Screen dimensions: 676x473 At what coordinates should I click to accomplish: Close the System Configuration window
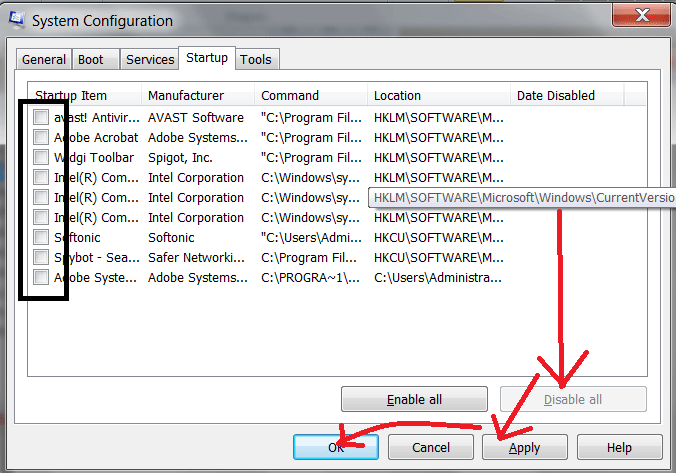641,16
